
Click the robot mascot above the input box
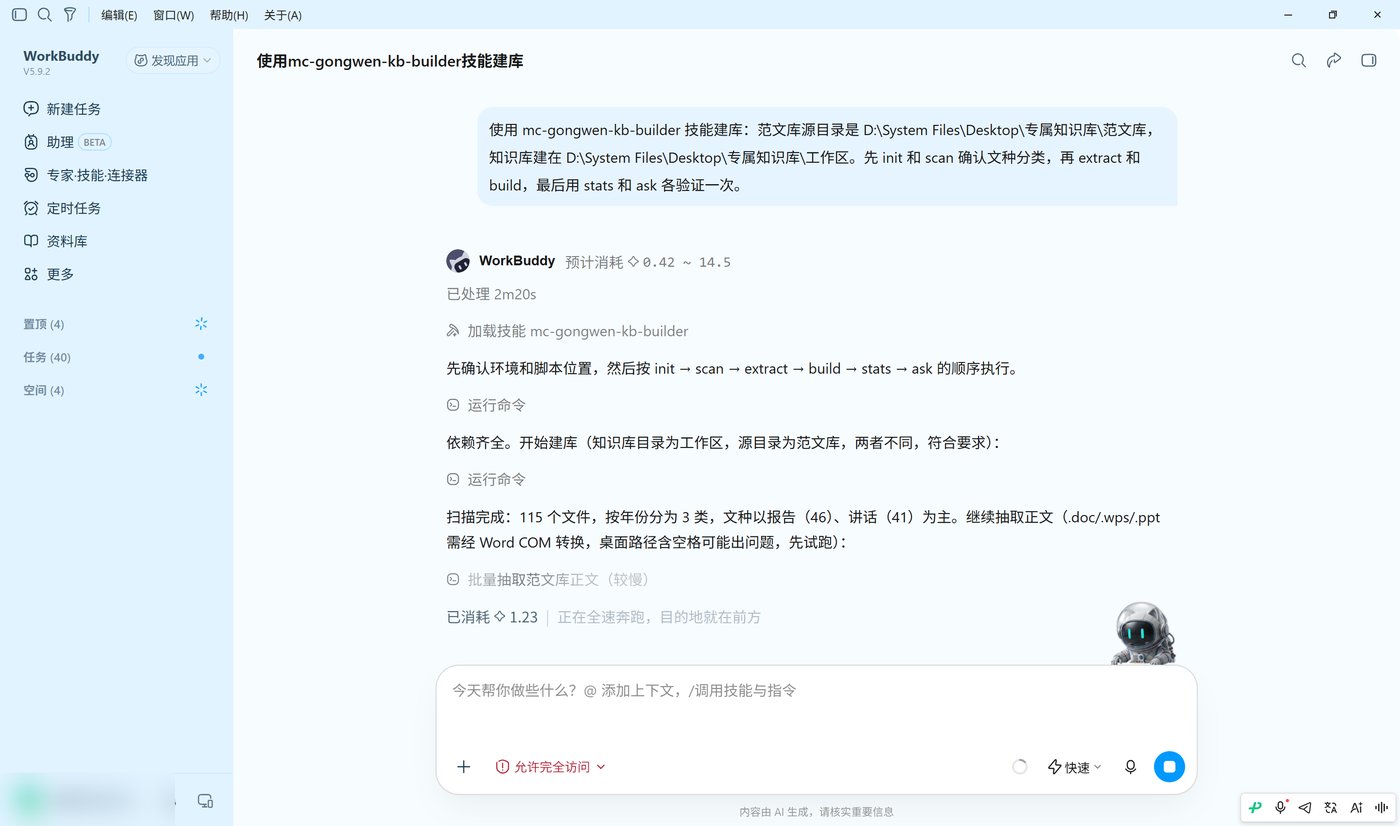pos(1141,633)
